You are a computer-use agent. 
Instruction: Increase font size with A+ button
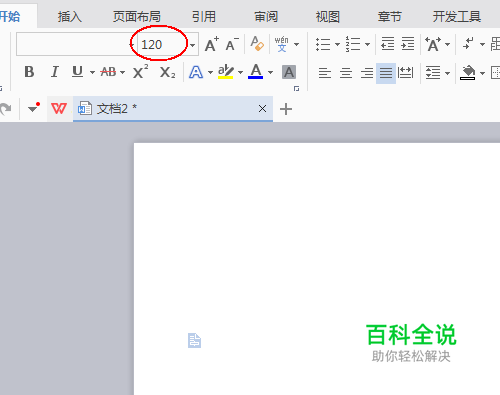[x=212, y=44]
